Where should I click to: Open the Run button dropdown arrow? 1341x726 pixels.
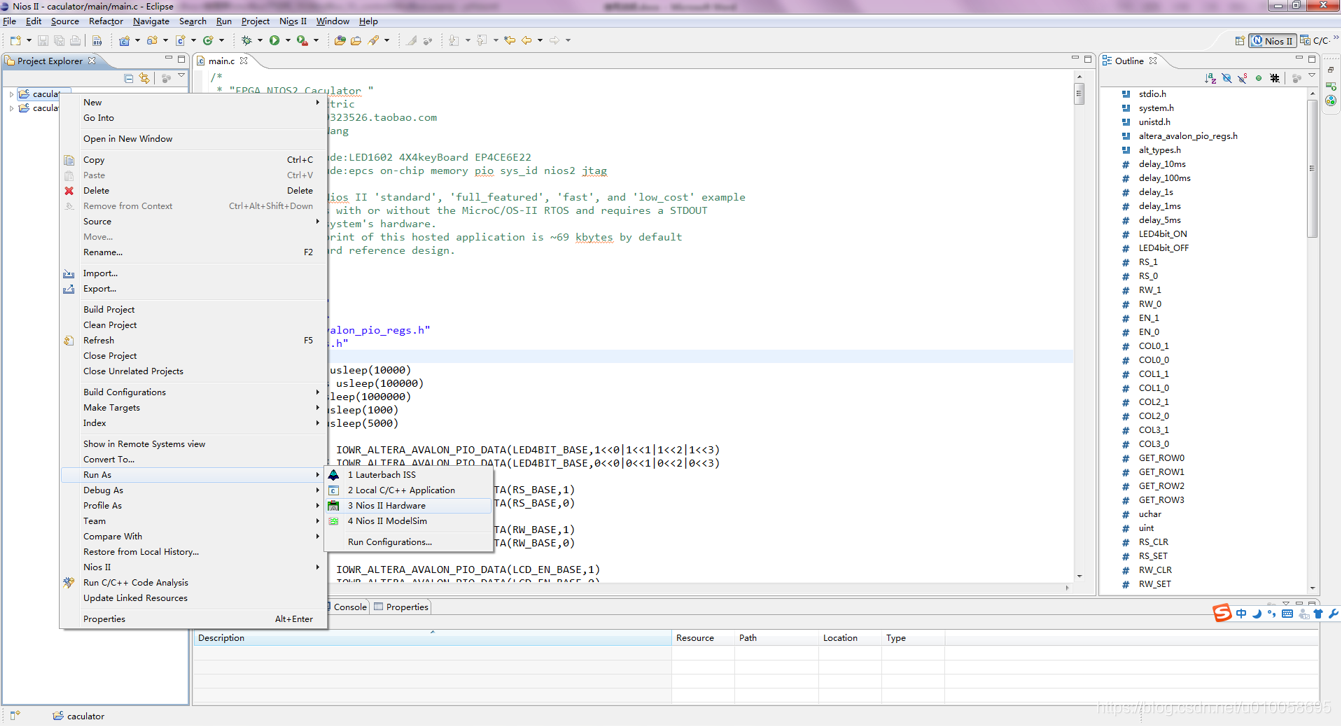(x=288, y=41)
